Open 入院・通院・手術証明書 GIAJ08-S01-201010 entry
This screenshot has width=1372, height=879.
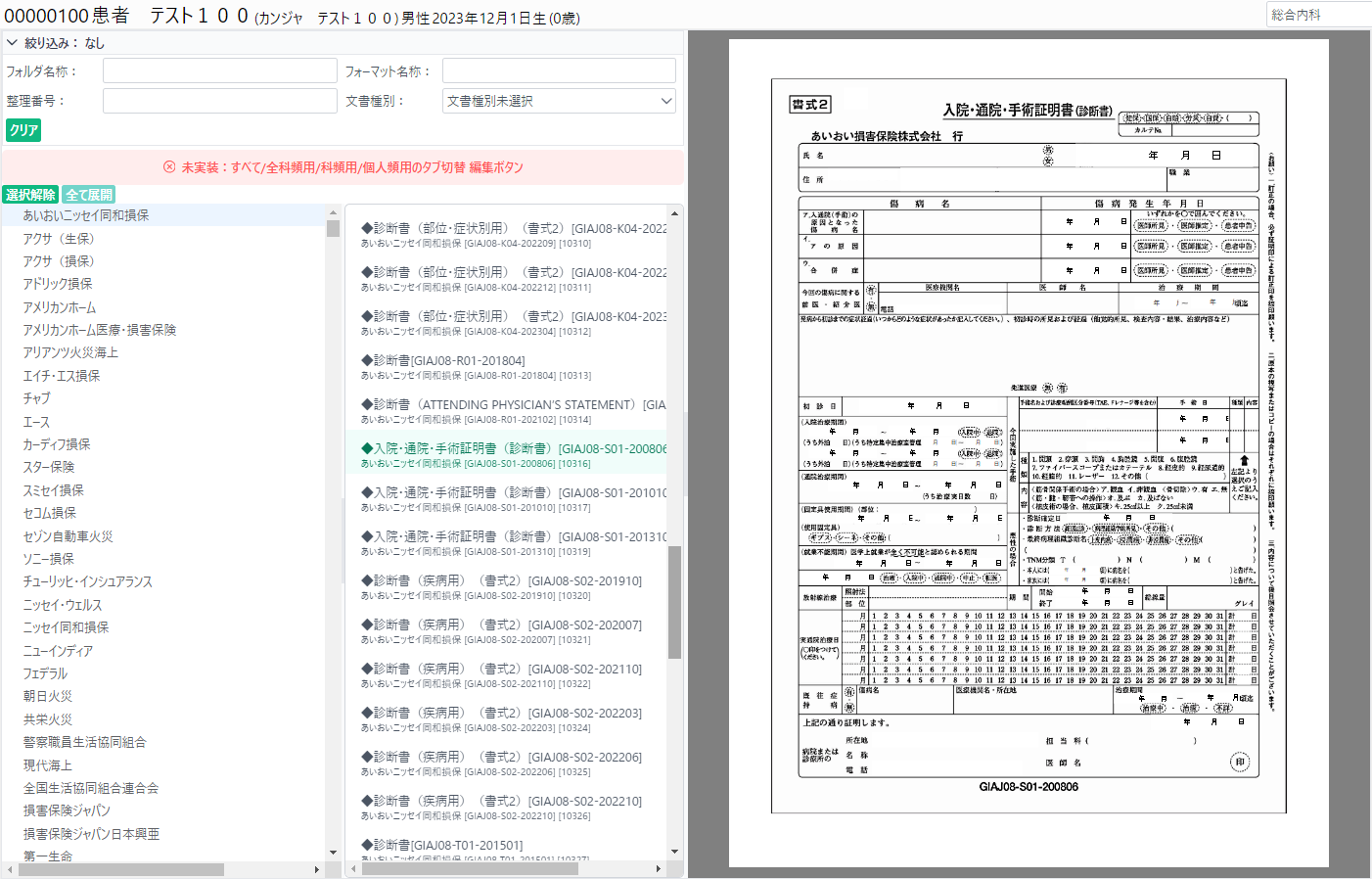coord(507,499)
